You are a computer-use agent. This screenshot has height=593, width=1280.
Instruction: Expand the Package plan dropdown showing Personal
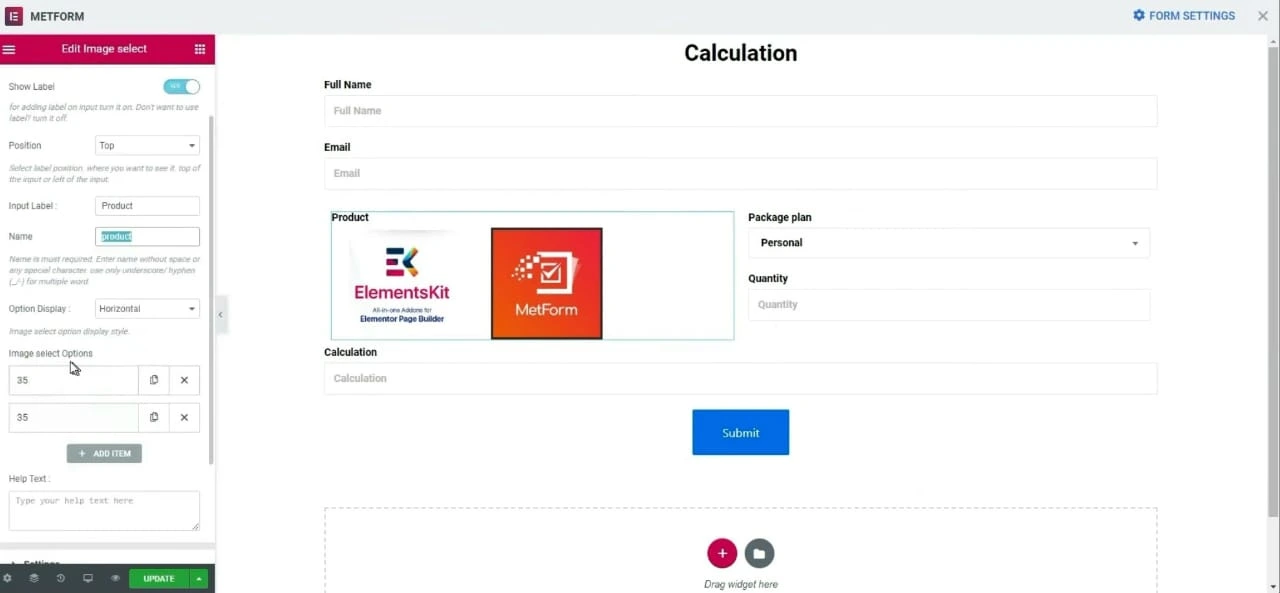click(949, 243)
